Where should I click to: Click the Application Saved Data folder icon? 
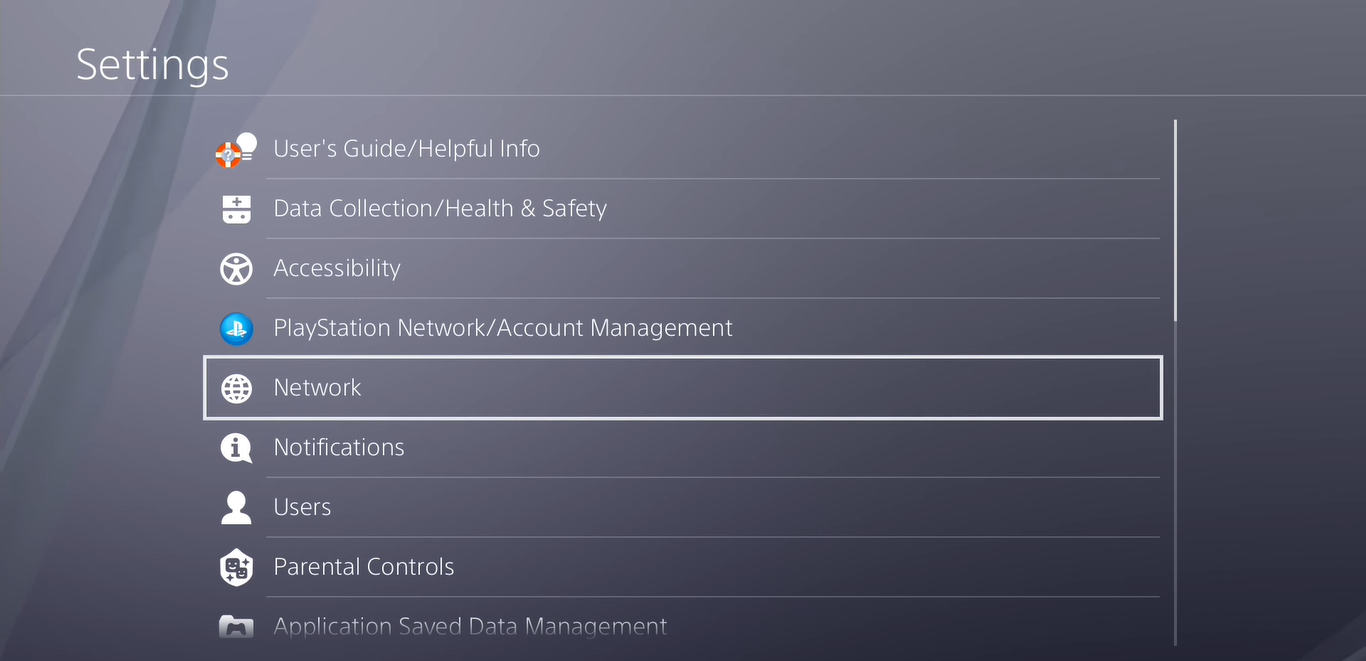click(236, 627)
